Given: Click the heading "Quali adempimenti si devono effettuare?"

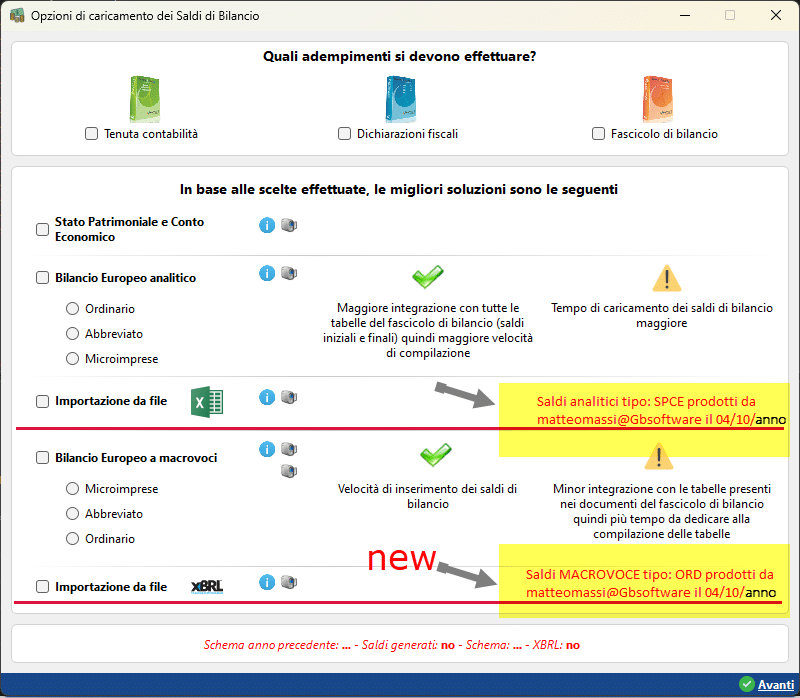Looking at the screenshot, I should pos(399,56).
